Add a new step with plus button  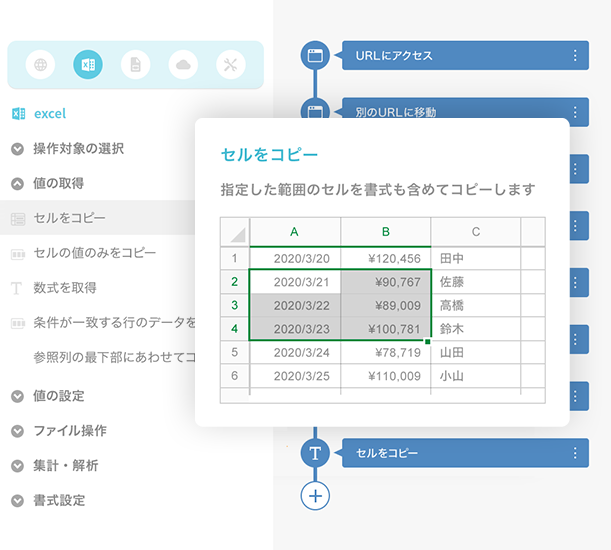(x=315, y=496)
